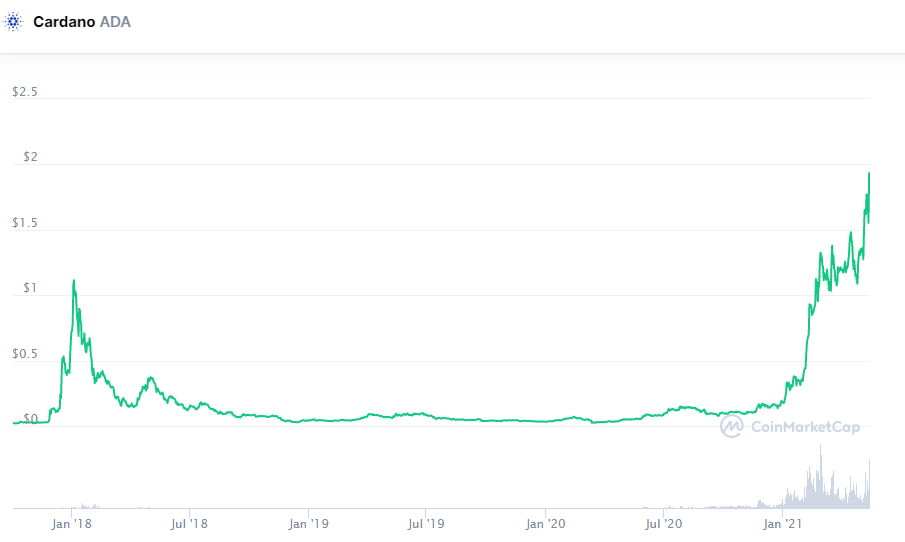Select the Jul '18 x-axis label
Image resolution: width=905 pixels, height=542 pixels.
pyautogui.click(x=189, y=523)
